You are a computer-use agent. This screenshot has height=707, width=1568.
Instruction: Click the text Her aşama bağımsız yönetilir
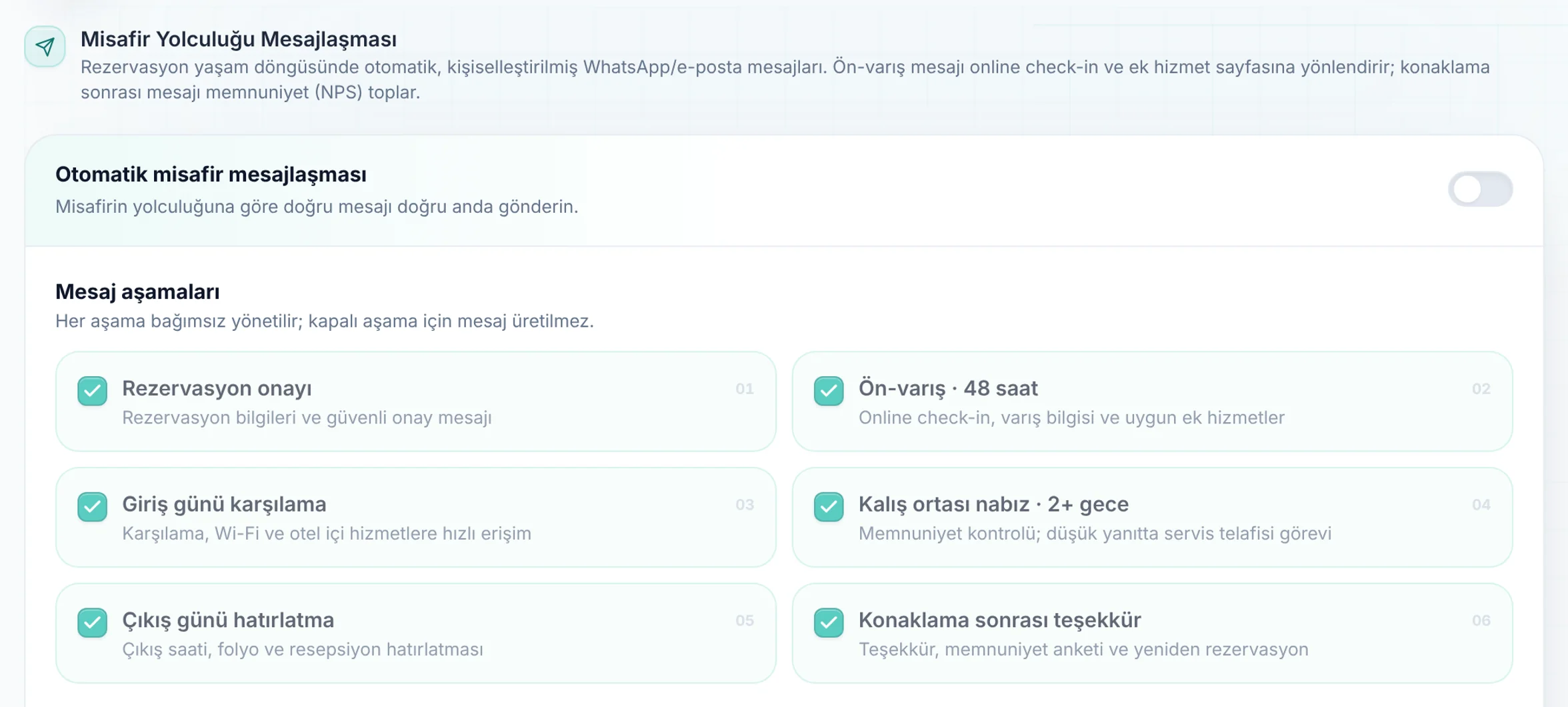(178, 321)
